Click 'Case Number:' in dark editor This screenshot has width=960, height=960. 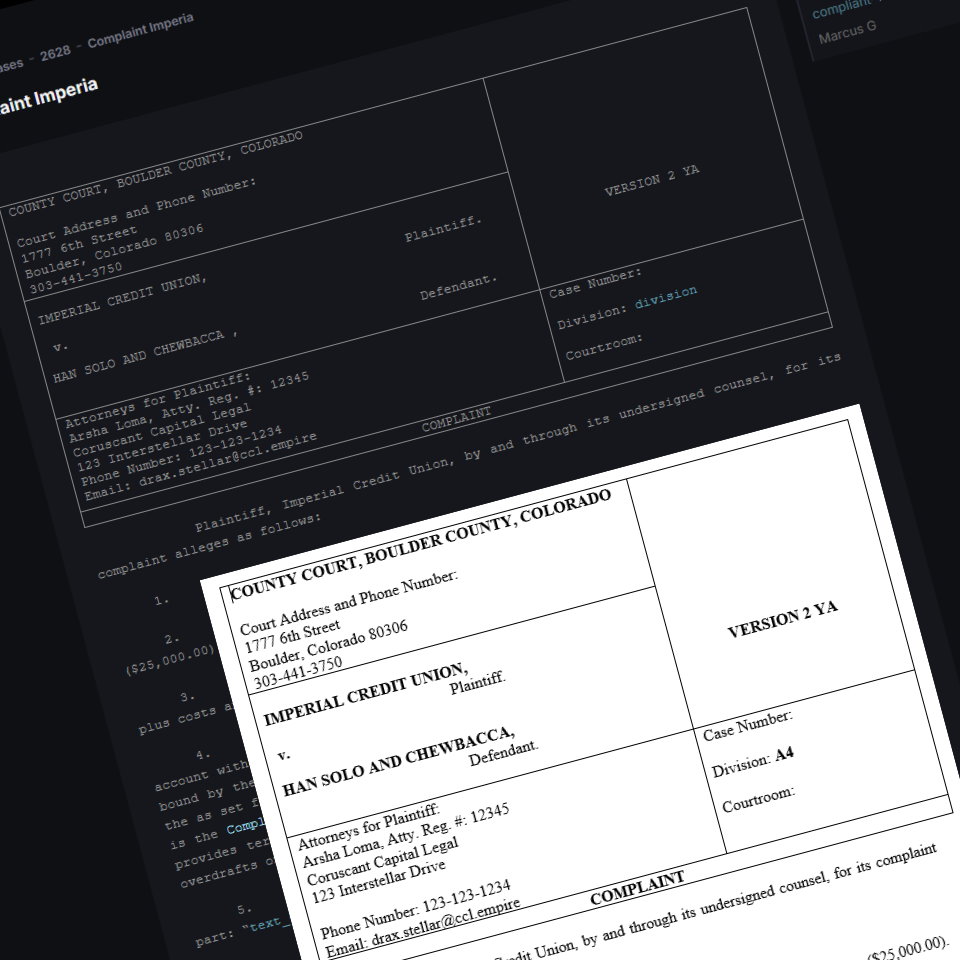coord(594,283)
